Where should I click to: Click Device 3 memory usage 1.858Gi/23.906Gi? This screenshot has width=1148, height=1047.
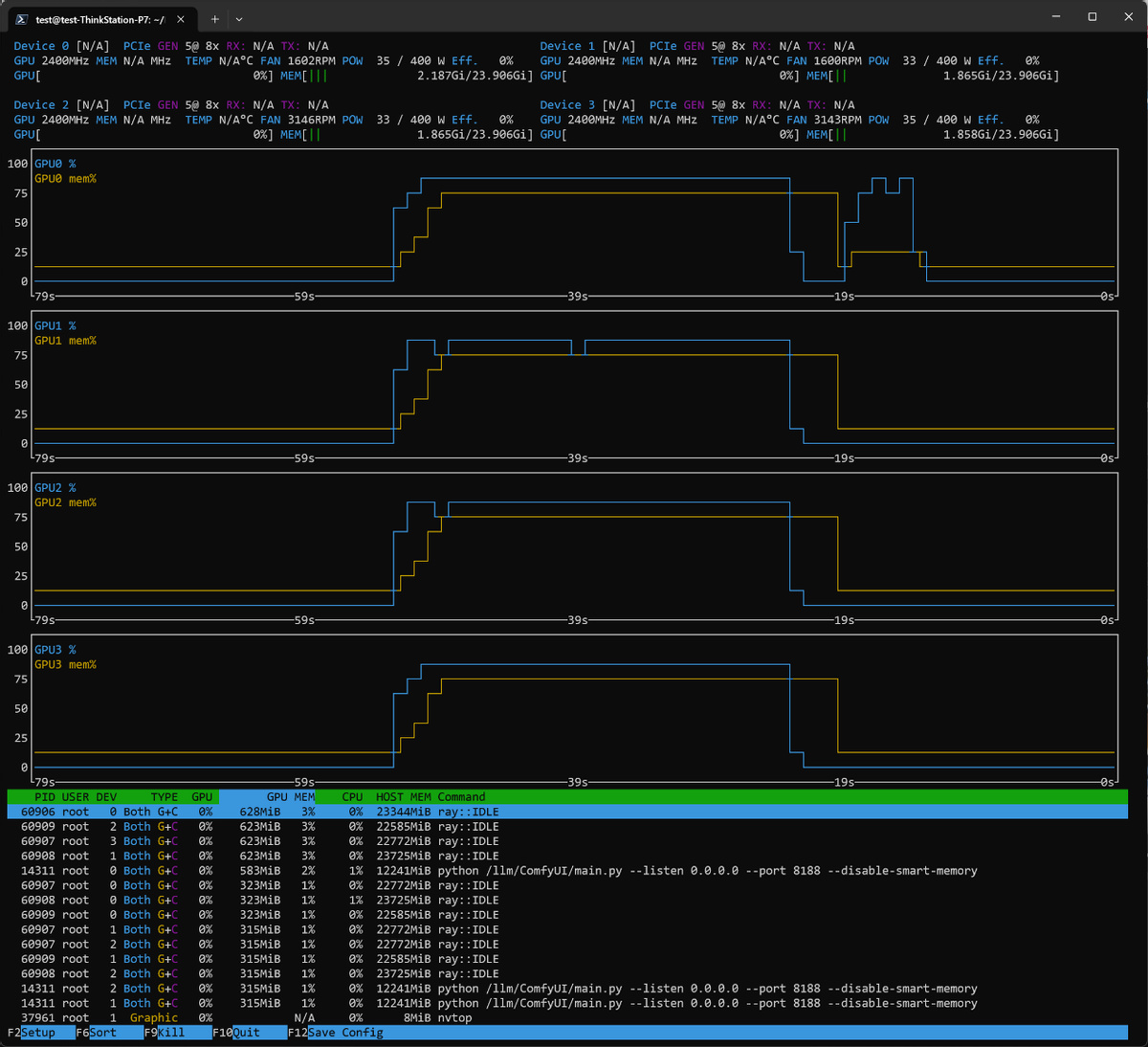pyautogui.click(x=998, y=135)
